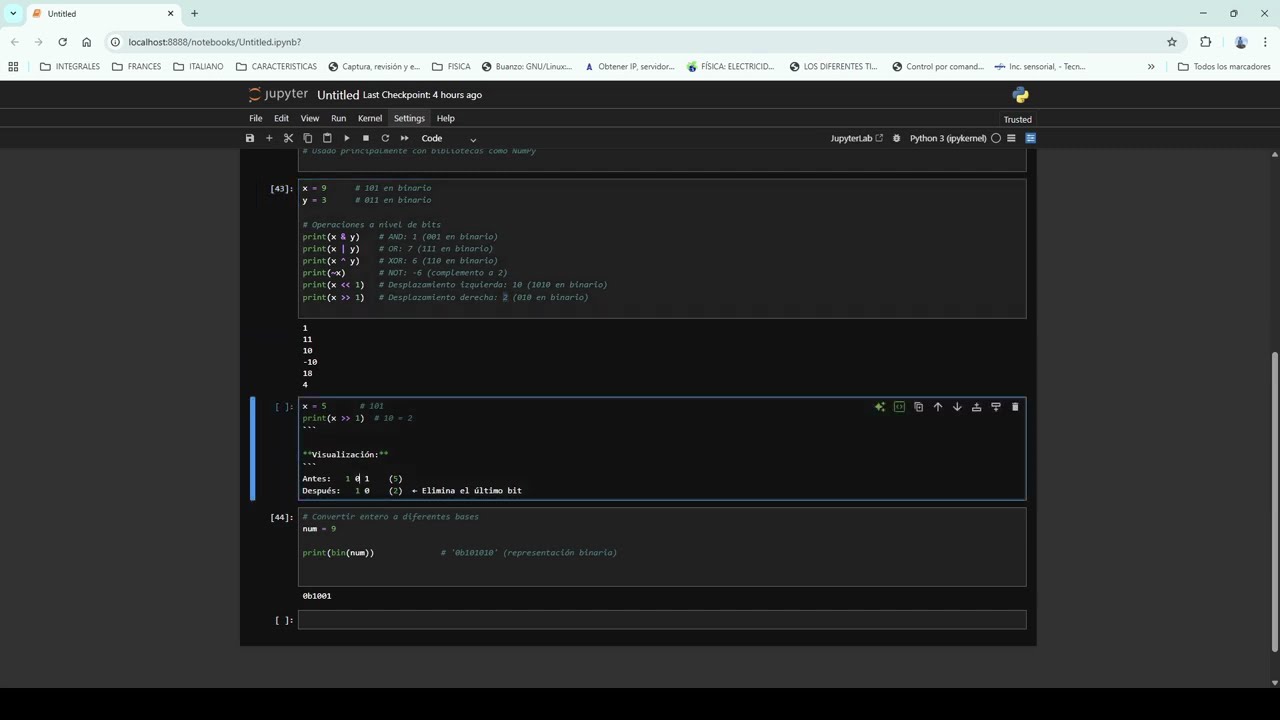Image resolution: width=1280 pixels, height=720 pixels.
Task: Restart kernel and run all cells
Action: 404,138
